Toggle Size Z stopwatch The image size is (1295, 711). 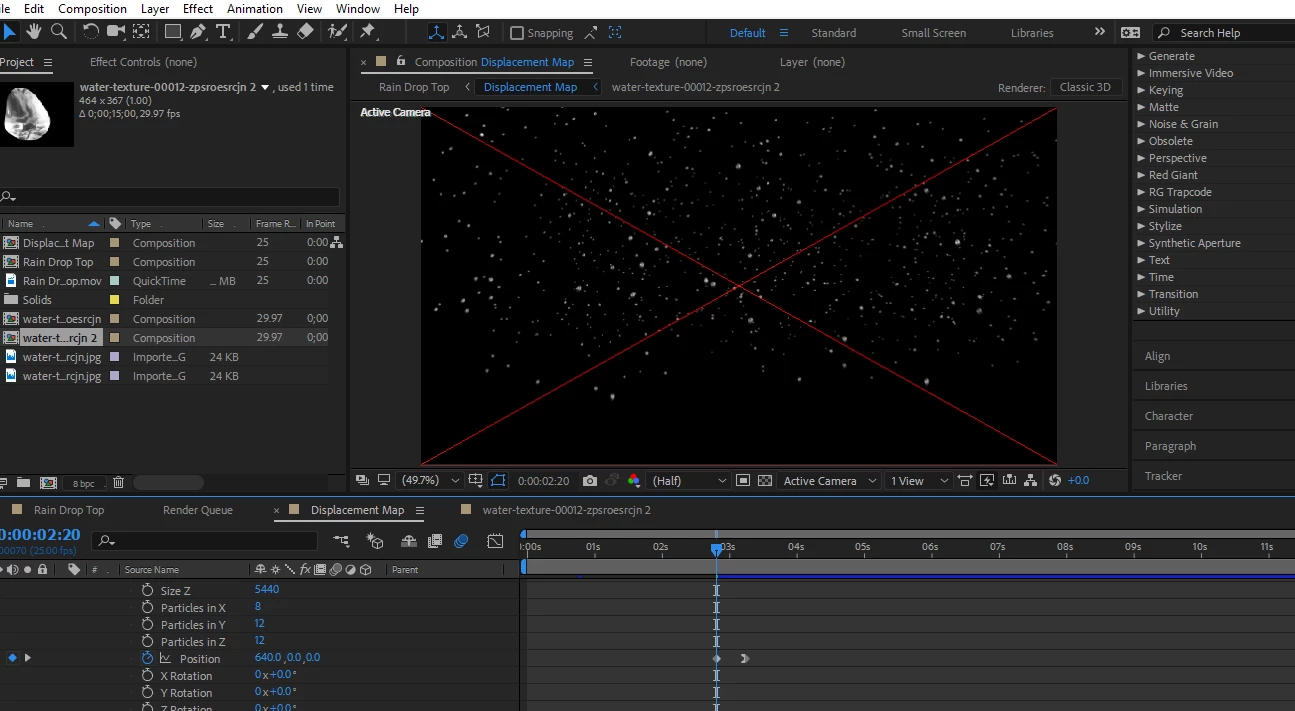point(148,590)
